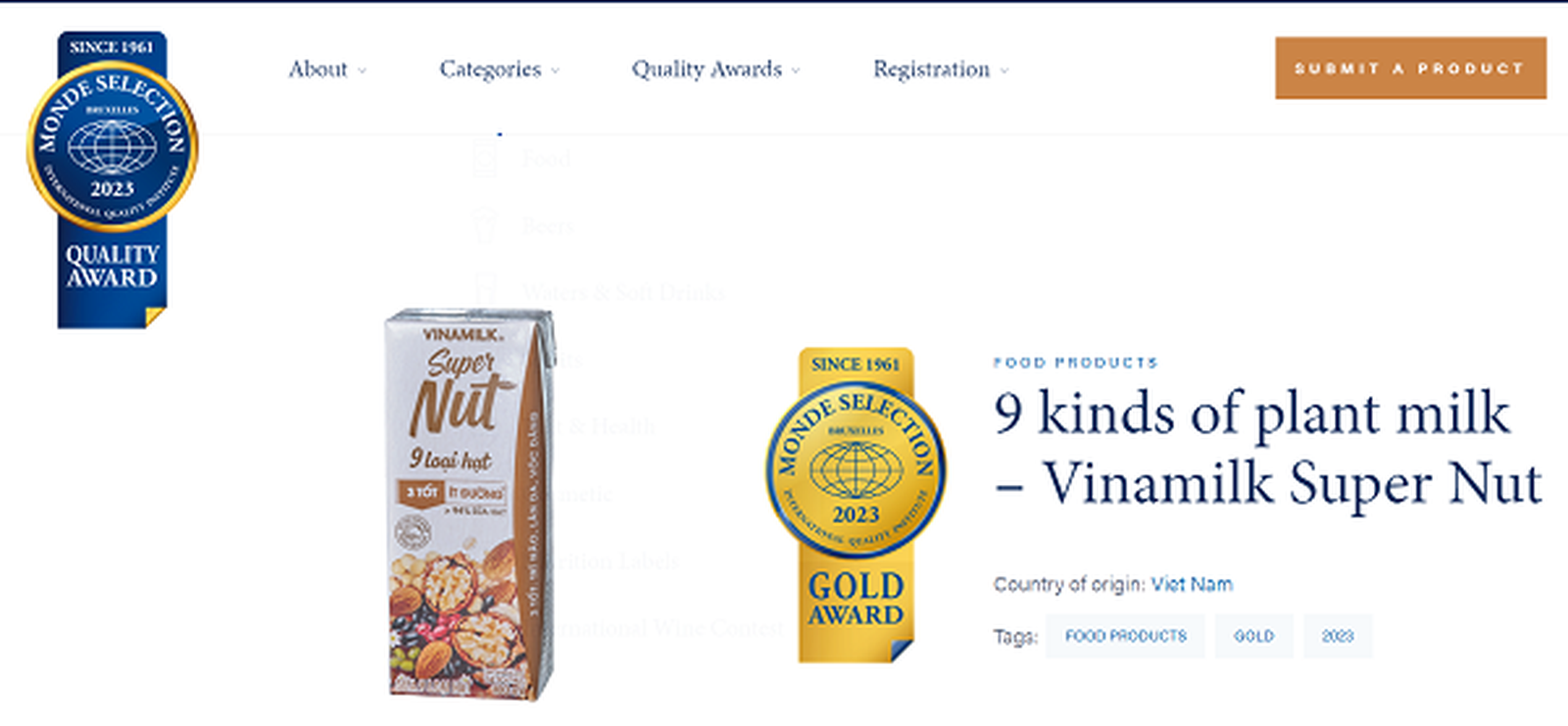The width and height of the screenshot is (1568, 726).
Task: Click the Food Products tag
Action: point(1125,636)
